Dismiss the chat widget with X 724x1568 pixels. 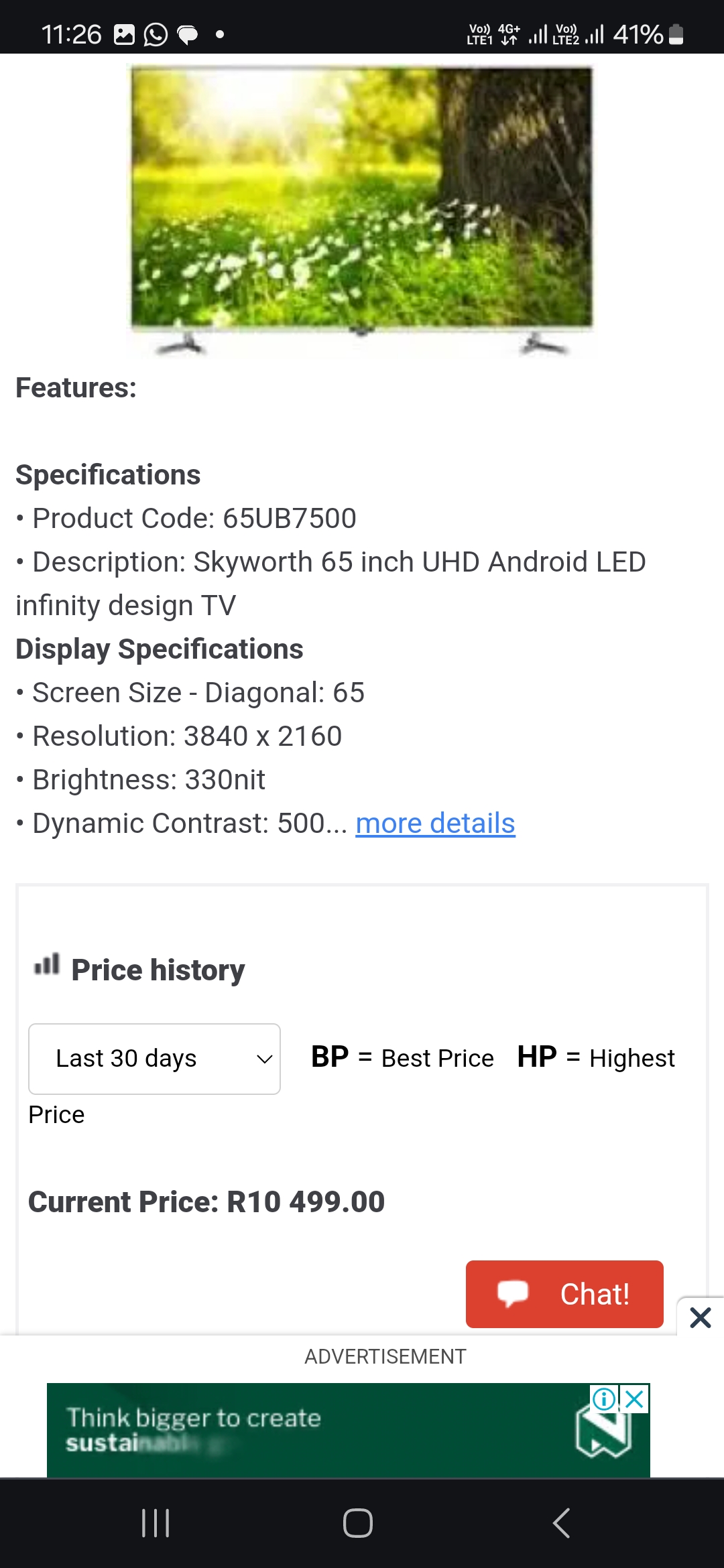pyautogui.click(x=701, y=1318)
